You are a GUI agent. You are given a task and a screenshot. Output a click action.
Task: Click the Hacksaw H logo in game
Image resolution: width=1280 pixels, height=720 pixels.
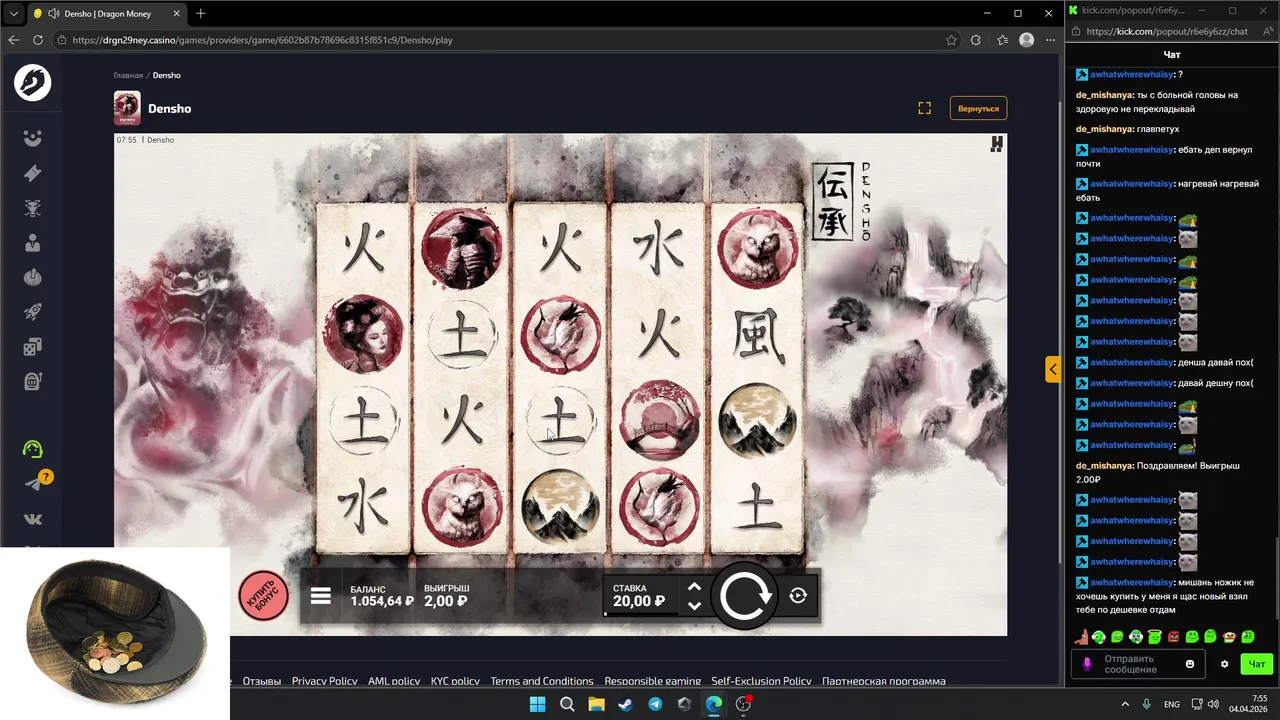[996, 144]
